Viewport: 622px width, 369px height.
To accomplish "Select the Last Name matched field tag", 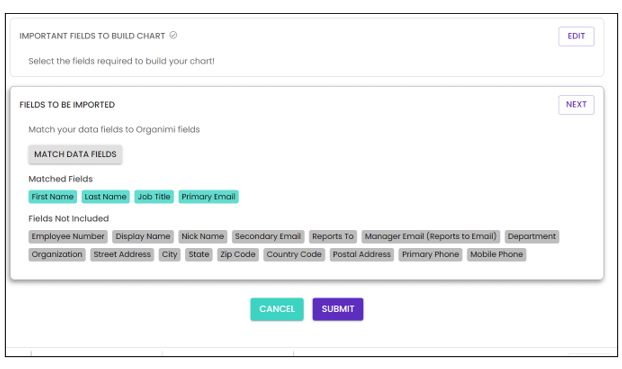I will tap(106, 197).
